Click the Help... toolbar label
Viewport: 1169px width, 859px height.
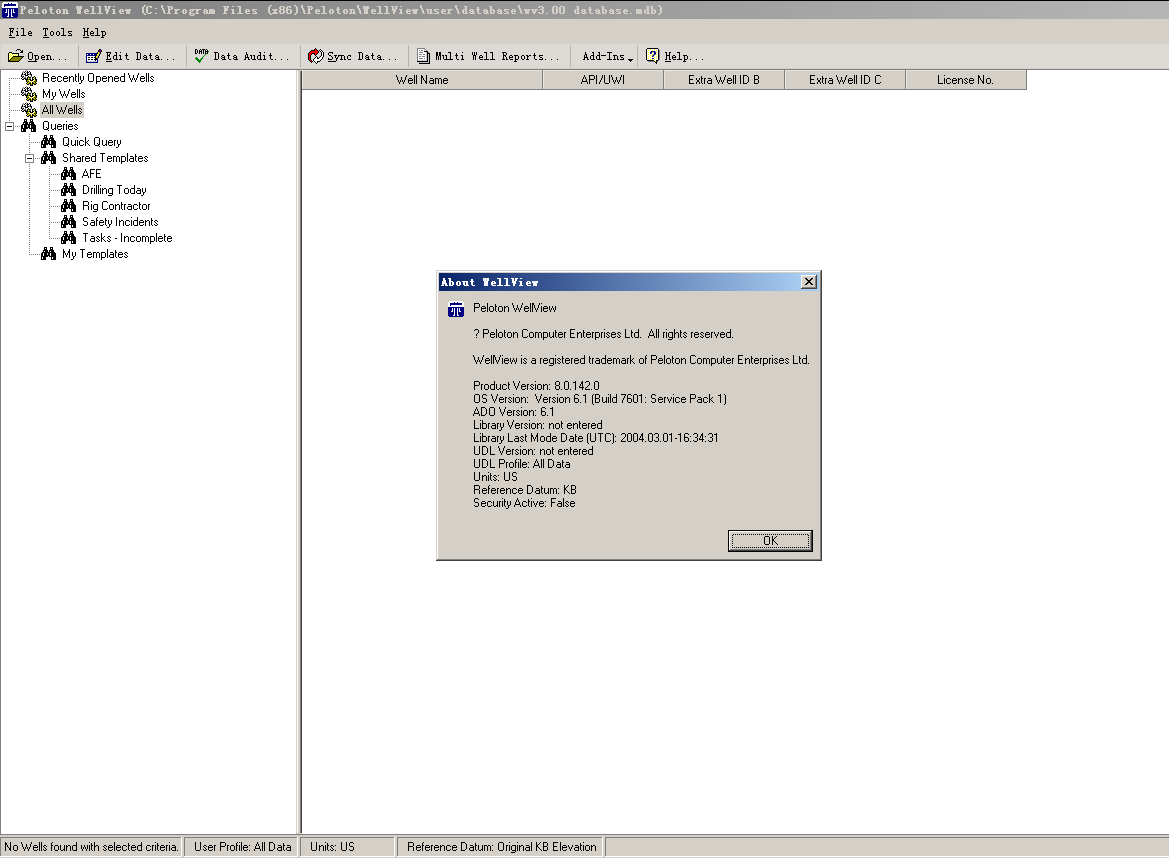684,57
